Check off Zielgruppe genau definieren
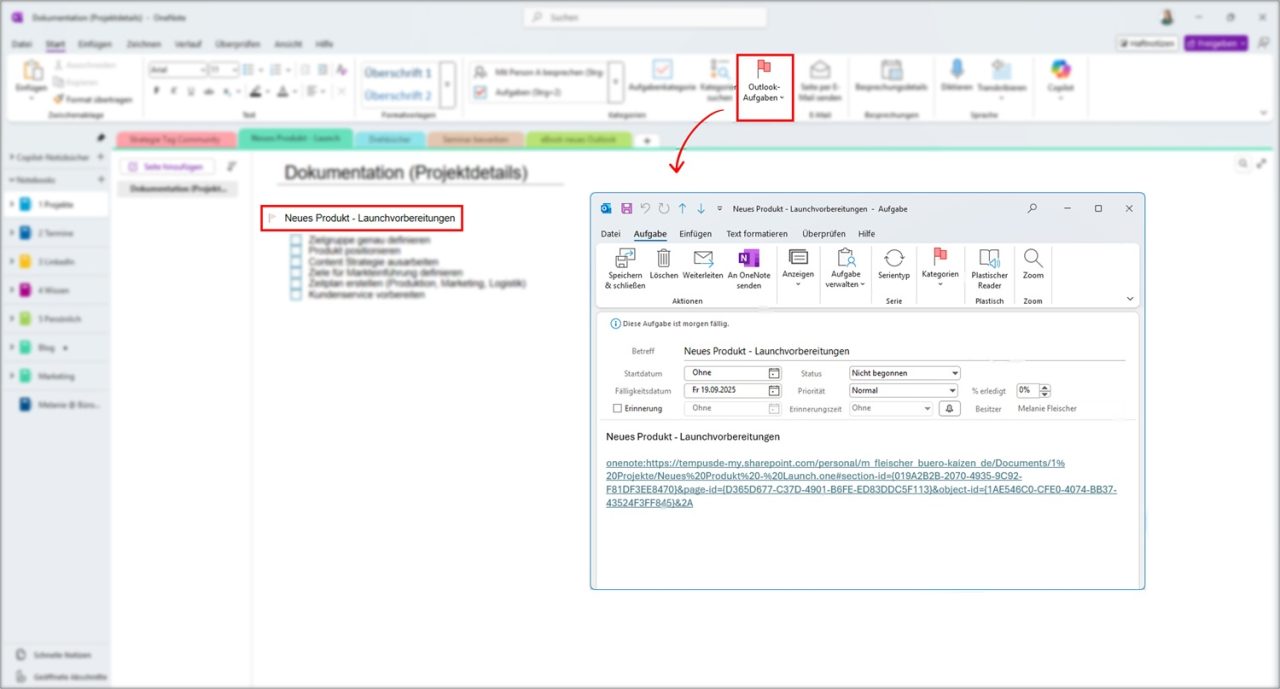This screenshot has width=1280, height=689. pos(296,240)
